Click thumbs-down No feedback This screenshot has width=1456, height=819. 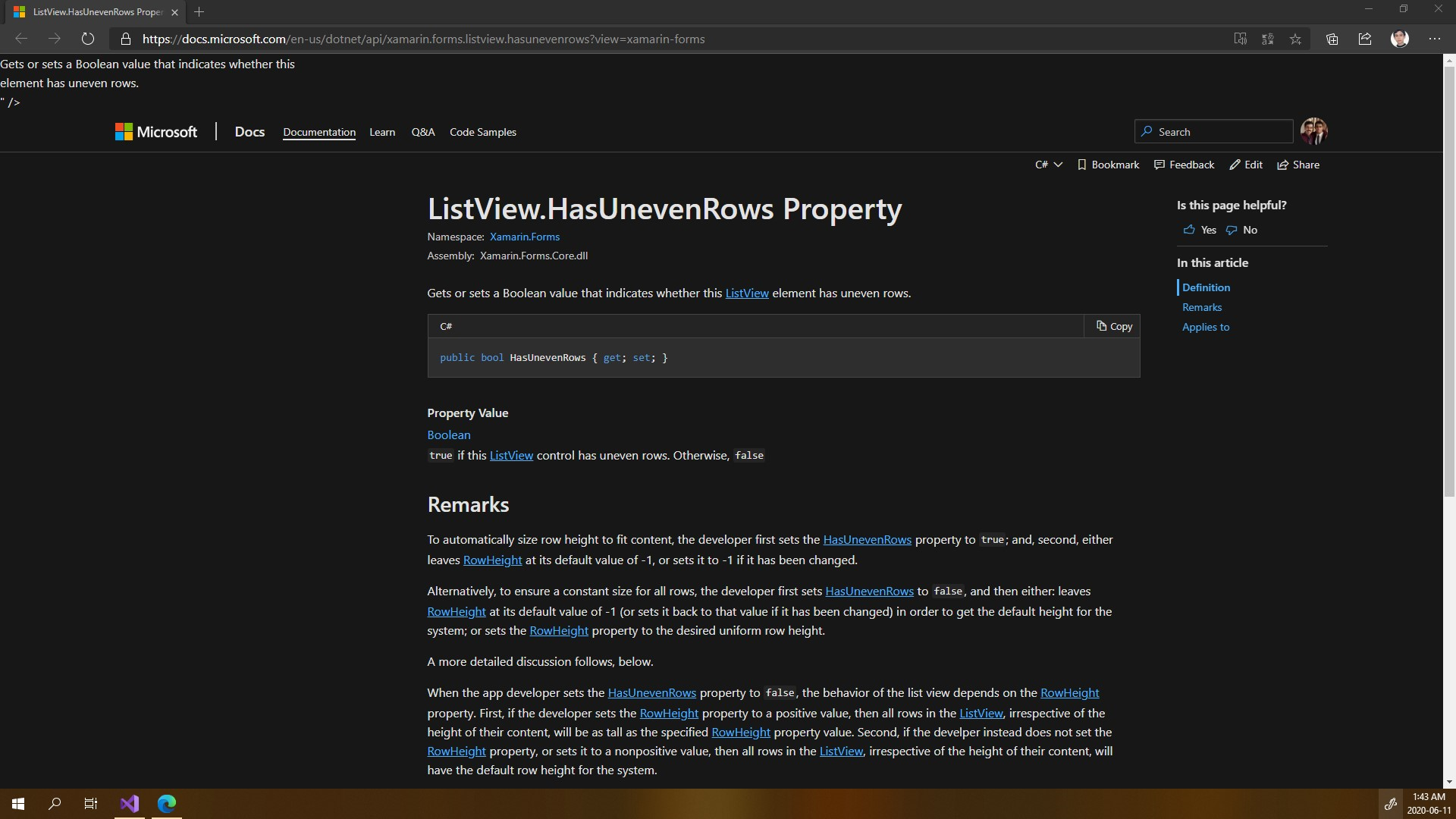click(x=1241, y=230)
